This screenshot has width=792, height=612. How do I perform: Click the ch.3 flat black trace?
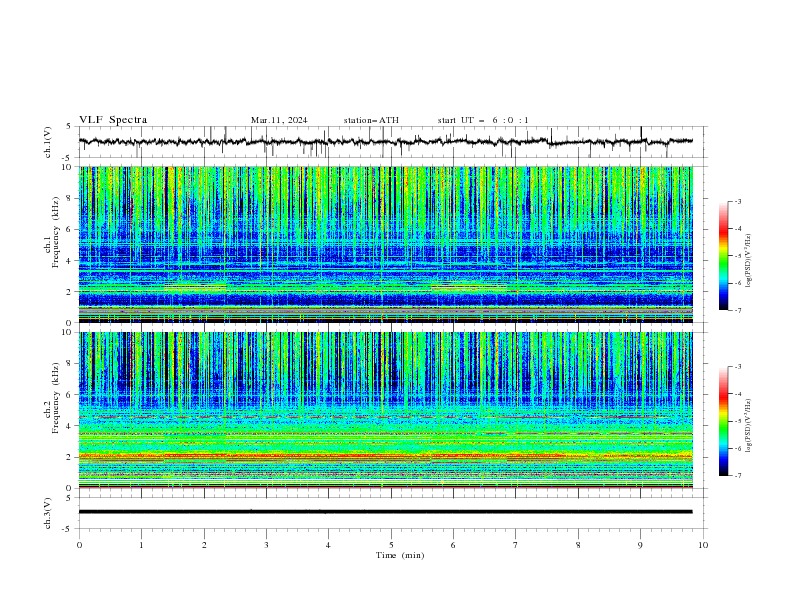[x=385, y=512]
